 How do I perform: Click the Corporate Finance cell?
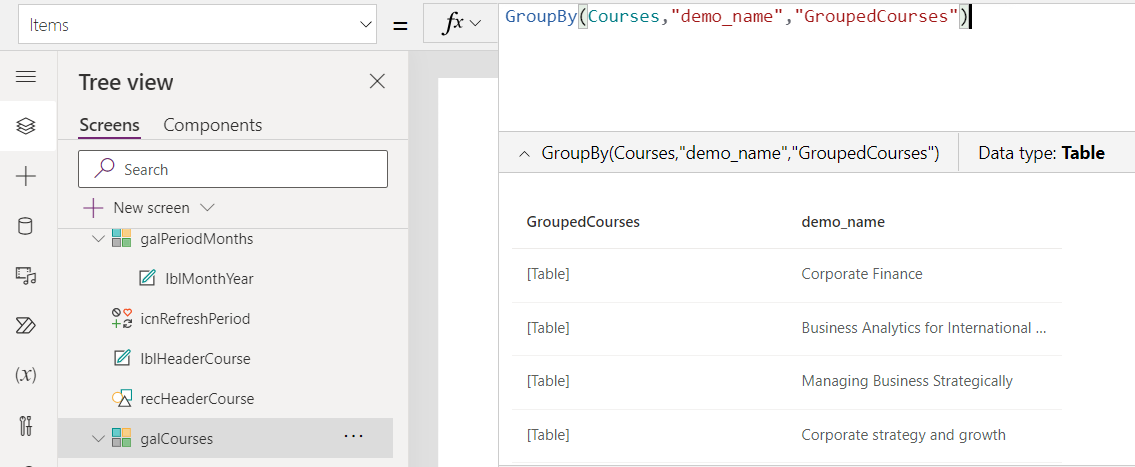861,274
